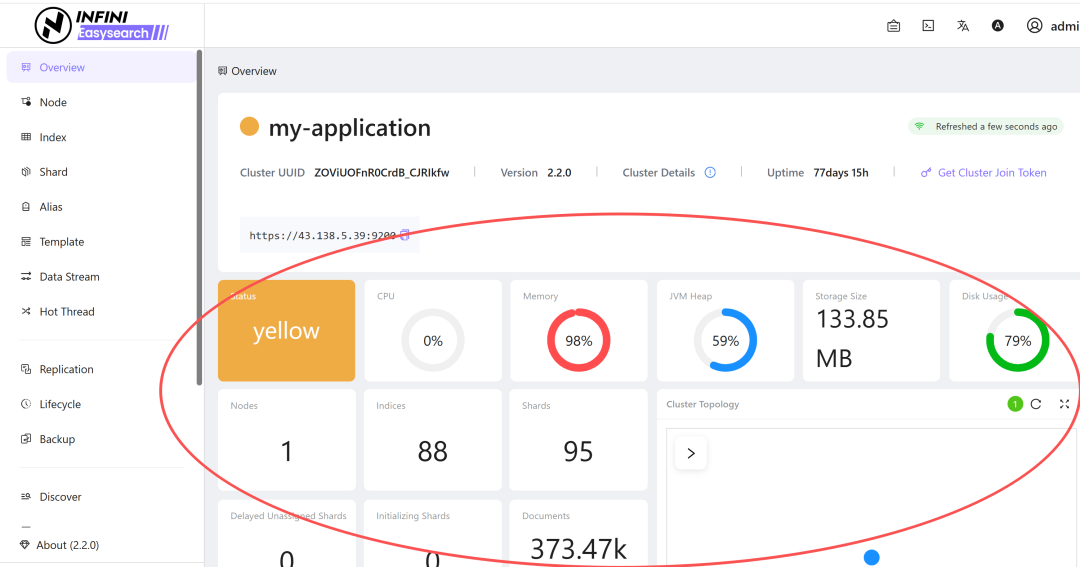Click the Index table icon
Screen dimensions: 1080x567
[x=26, y=137]
